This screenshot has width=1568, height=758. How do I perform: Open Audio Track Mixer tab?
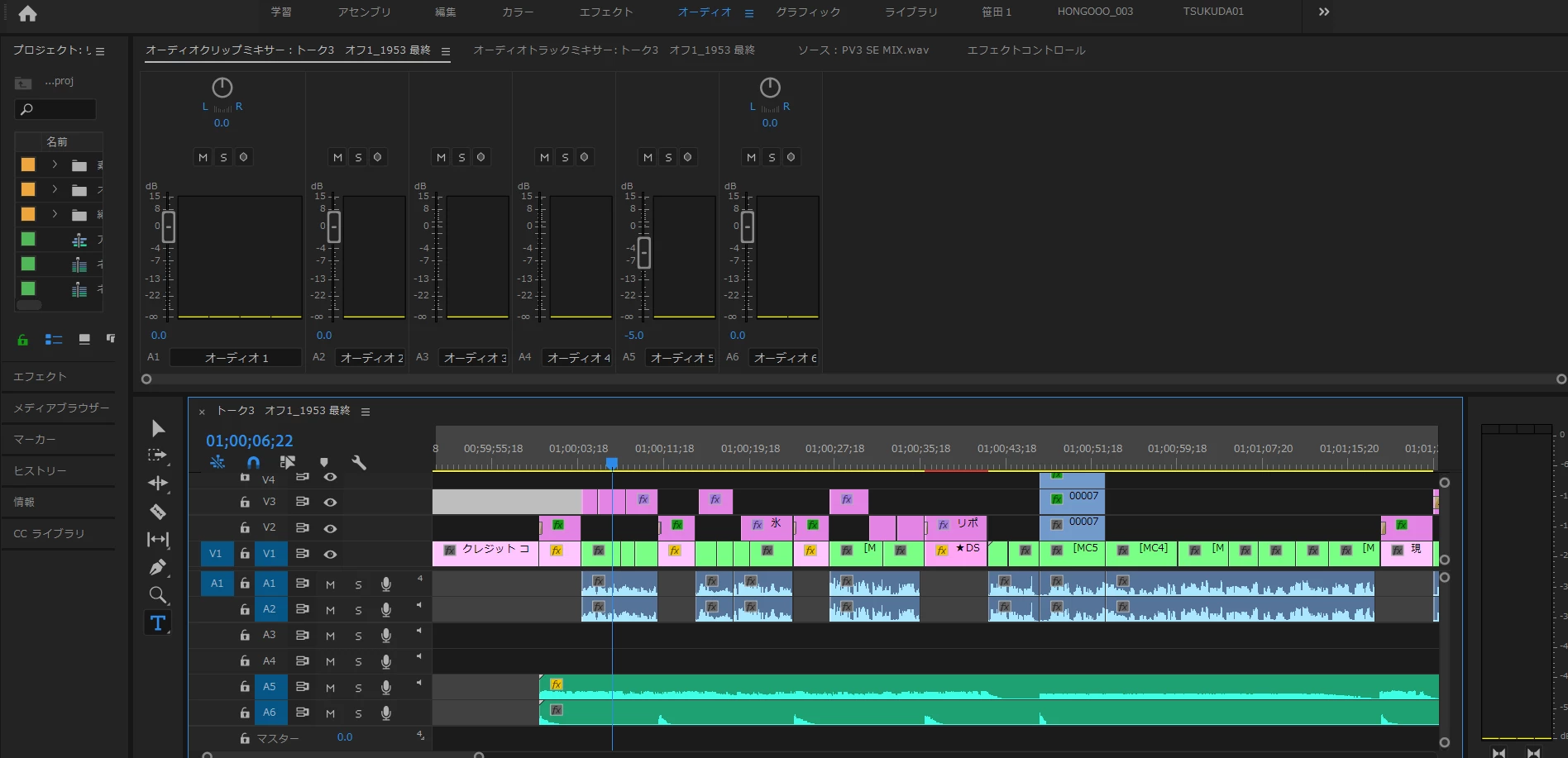[x=614, y=50]
